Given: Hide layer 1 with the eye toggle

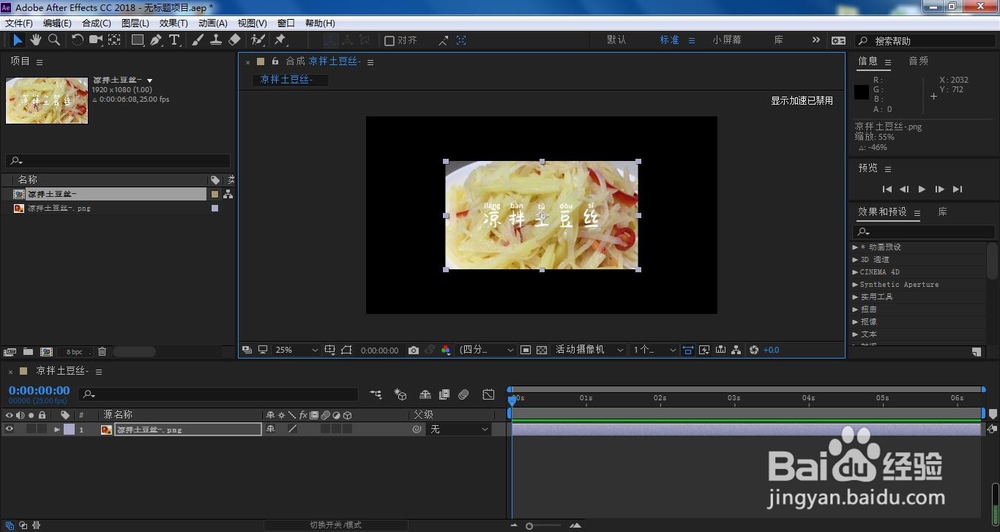Looking at the screenshot, I should coord(9,429).
